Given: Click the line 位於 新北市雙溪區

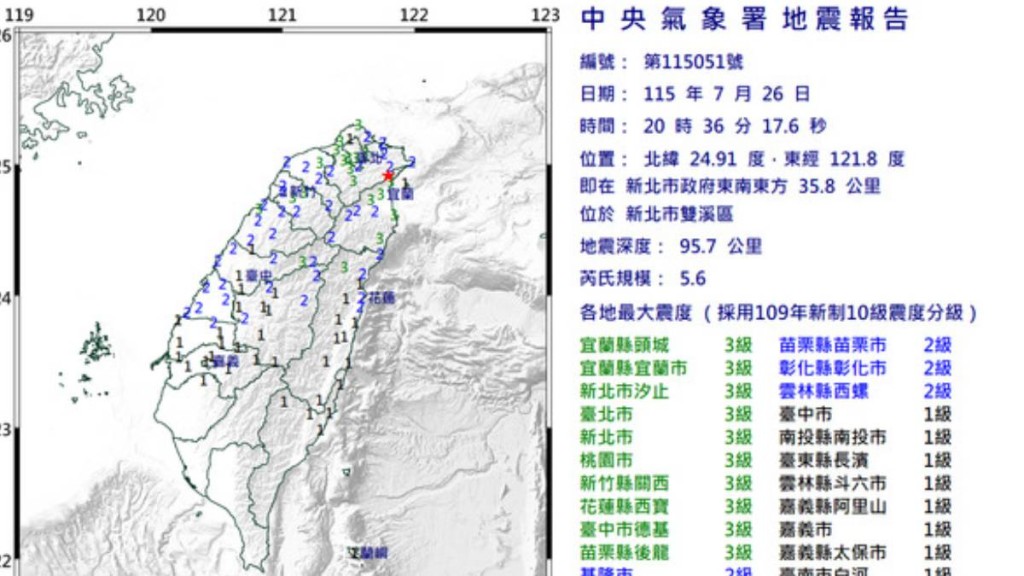Looking at the screenshot, I should coord(656,214).
